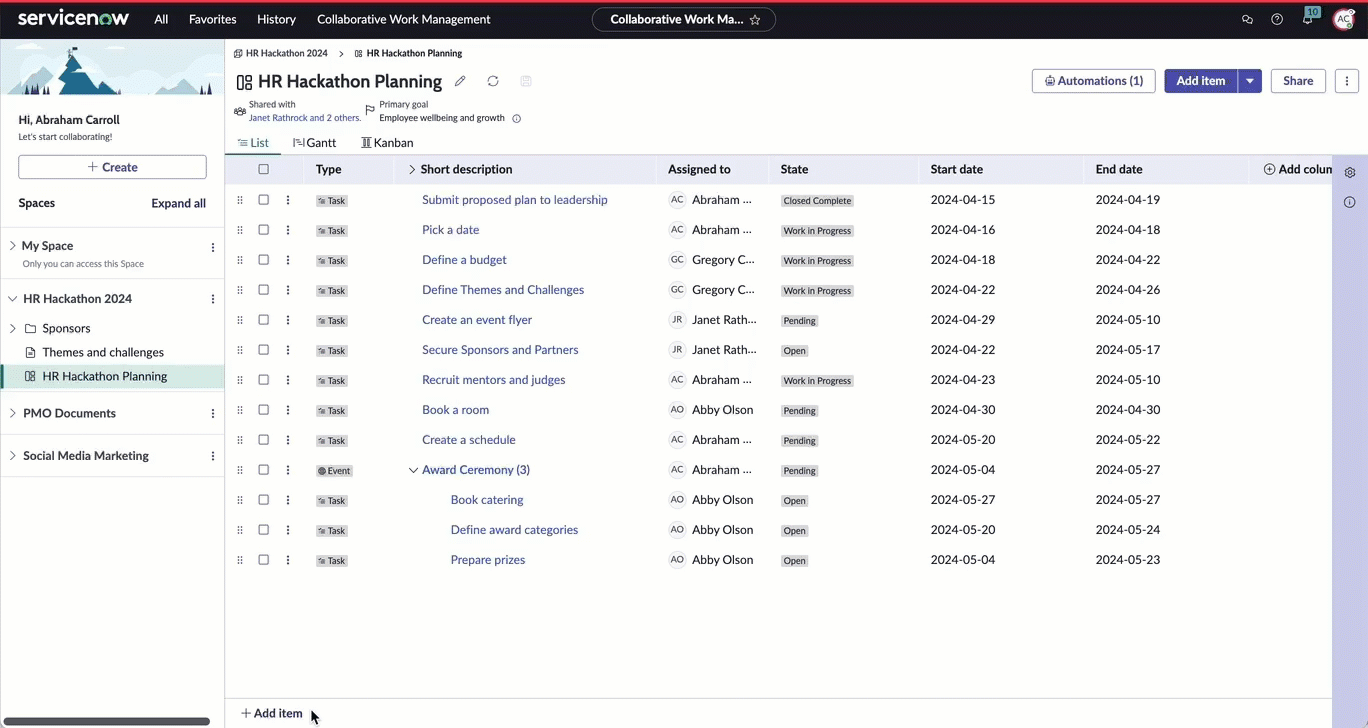
Task: Open the History menu
Action: pyautogui.click(x=276, y=19)
